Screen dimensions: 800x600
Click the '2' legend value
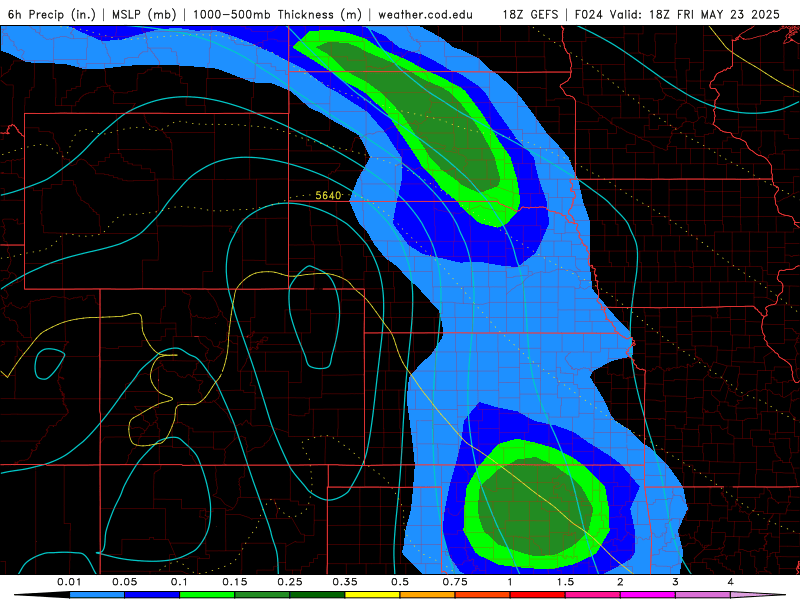[x=620, y=582]
